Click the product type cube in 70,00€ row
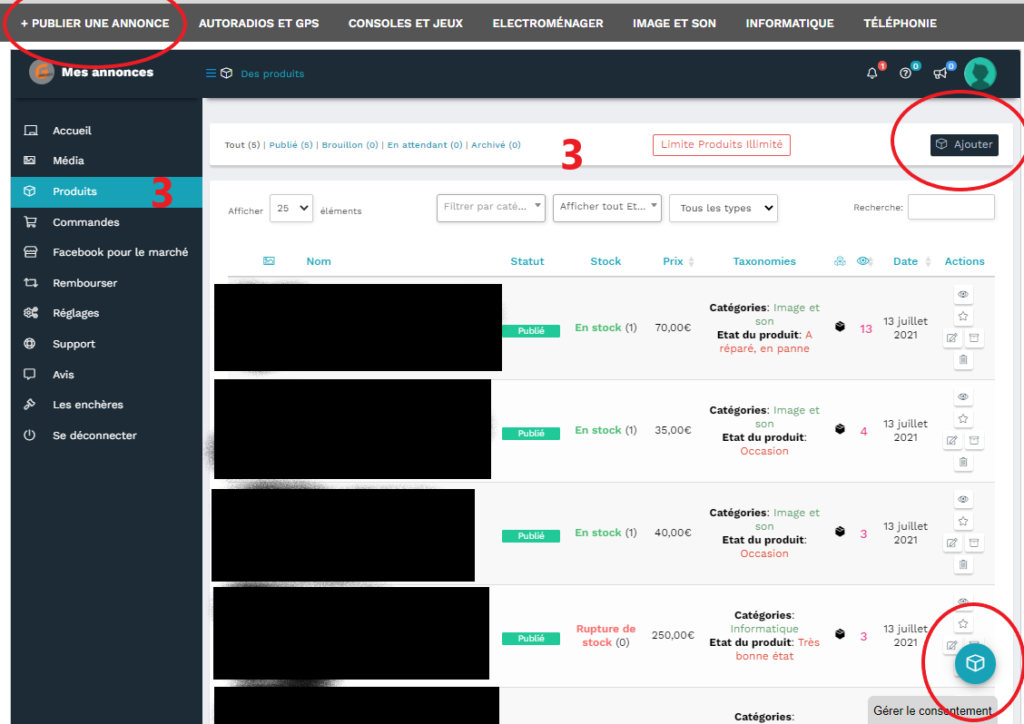 point(840,326)
